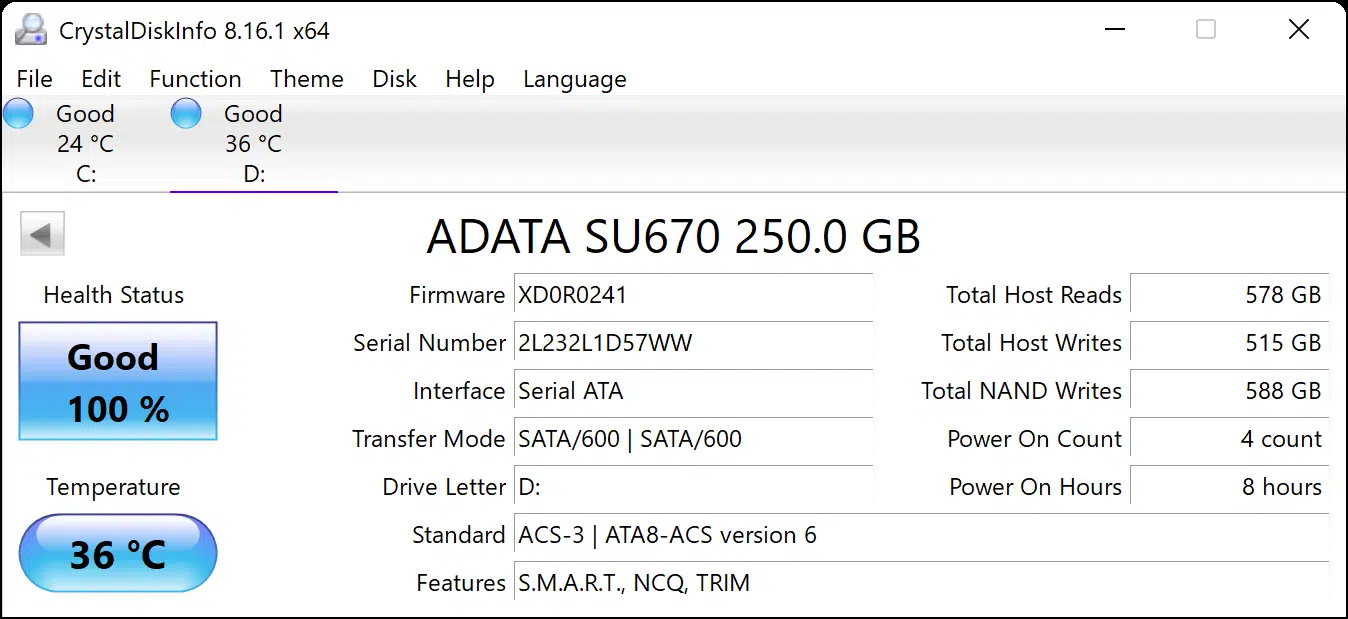Viewport: 1348px width, 619px height.
Task: Maximize the CrystalDiskInfo window
Action: pos(1206,30)
